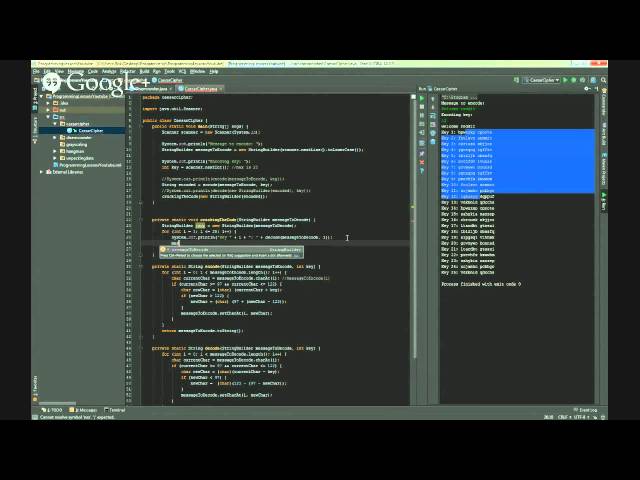Open the Build menu
The height and width of the screenshot is (480, 640).
144,71
